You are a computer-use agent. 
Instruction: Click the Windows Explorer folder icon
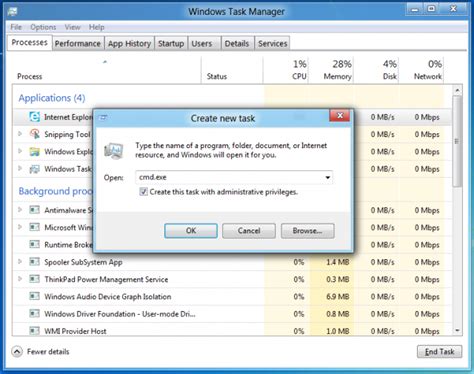[34, 152]
